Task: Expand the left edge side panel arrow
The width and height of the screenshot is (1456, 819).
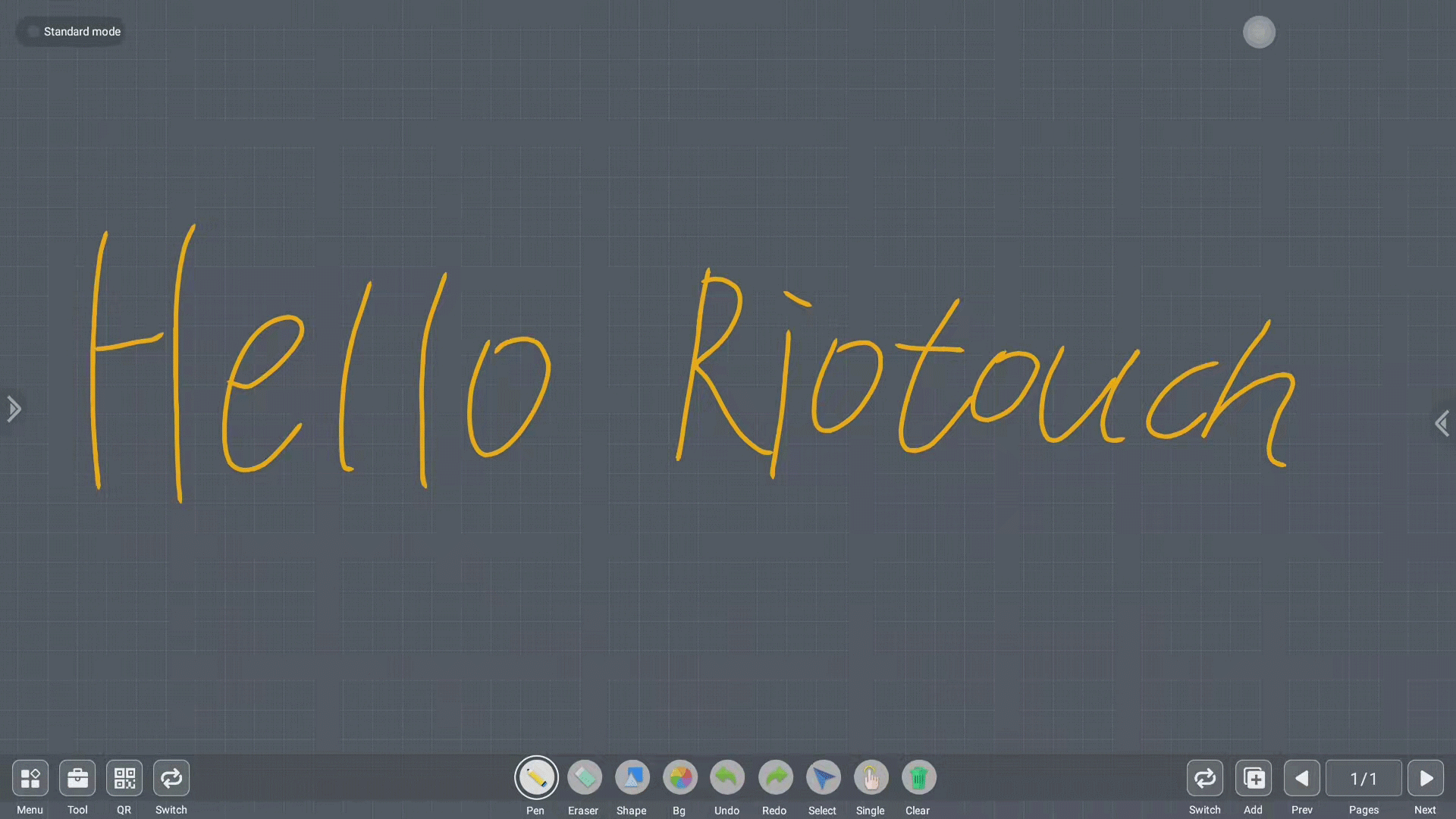Action: pyautogui.click(x=13, y=409)
